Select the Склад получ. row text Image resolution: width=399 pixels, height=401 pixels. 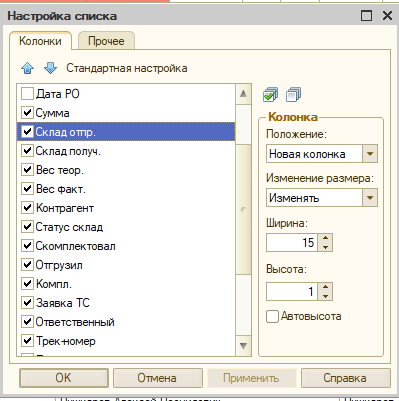pos(68,151)
